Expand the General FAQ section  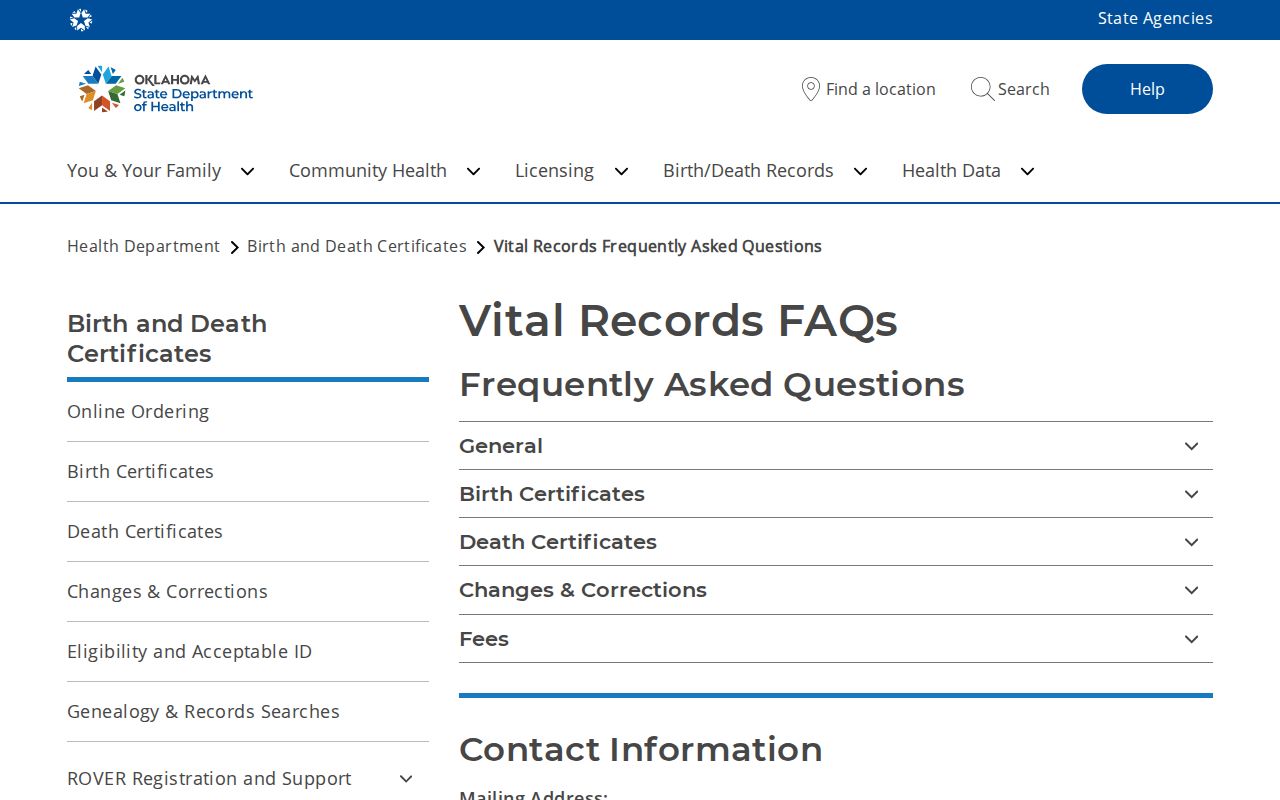coord(836,446)
